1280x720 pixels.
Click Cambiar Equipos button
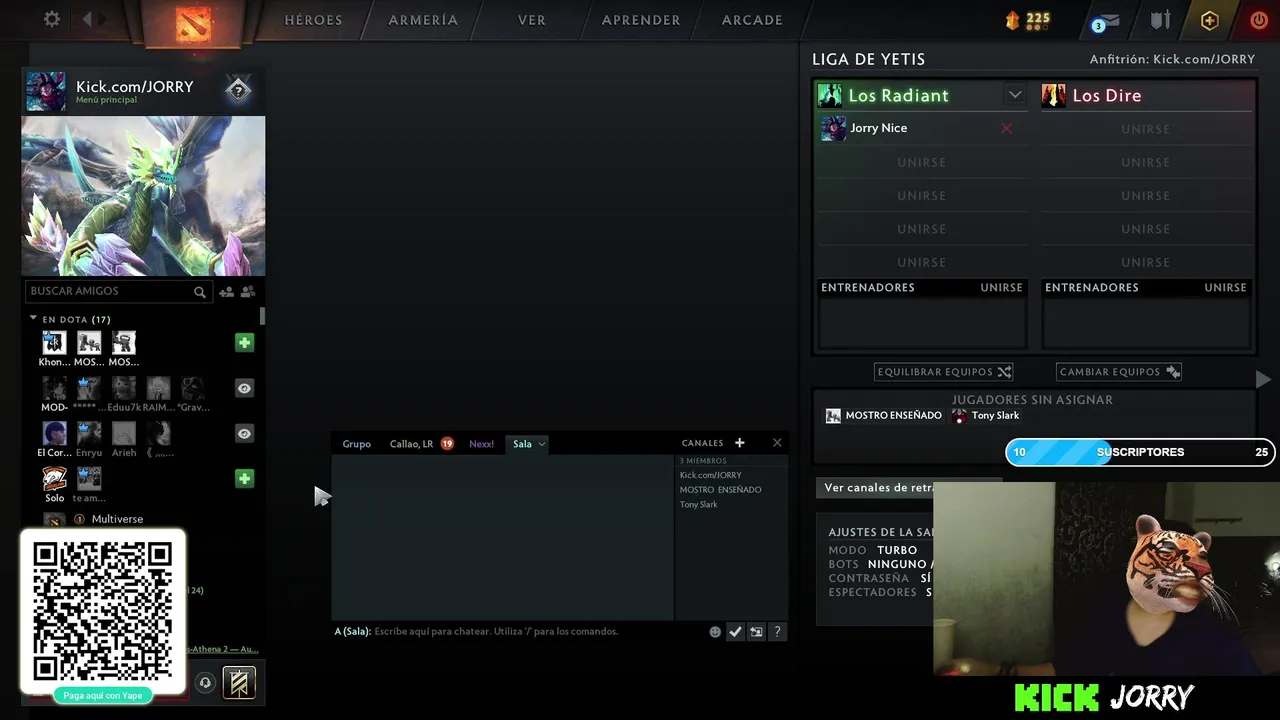1119,372
